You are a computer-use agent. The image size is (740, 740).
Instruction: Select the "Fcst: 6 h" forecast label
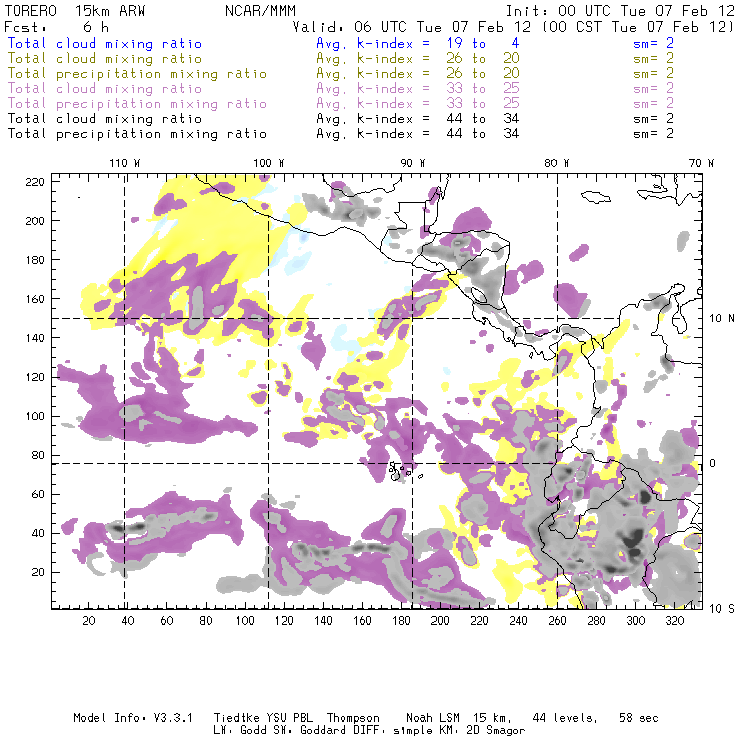tap(56, 27)
